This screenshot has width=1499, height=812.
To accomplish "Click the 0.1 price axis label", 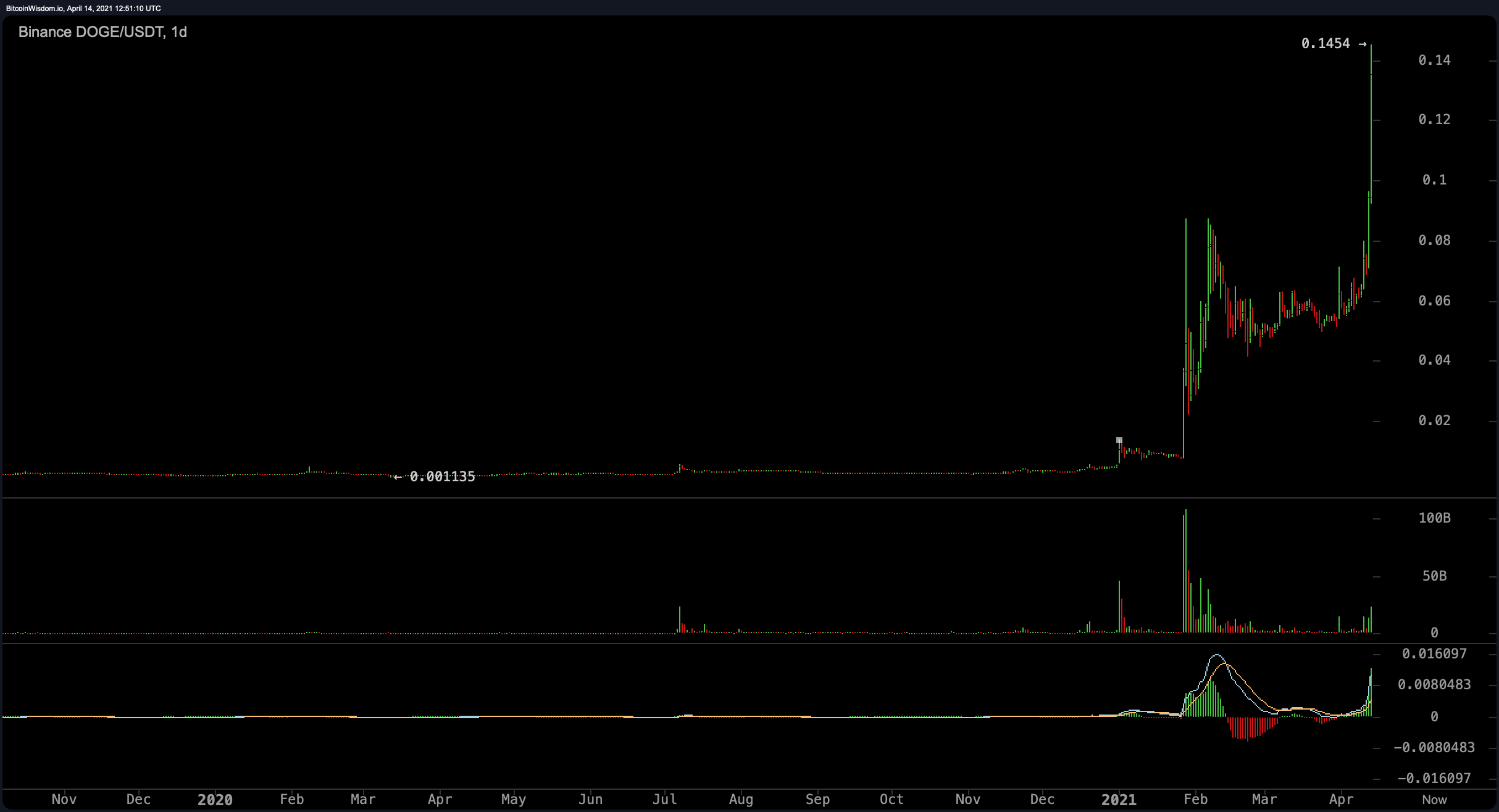I will point(1434,180).
